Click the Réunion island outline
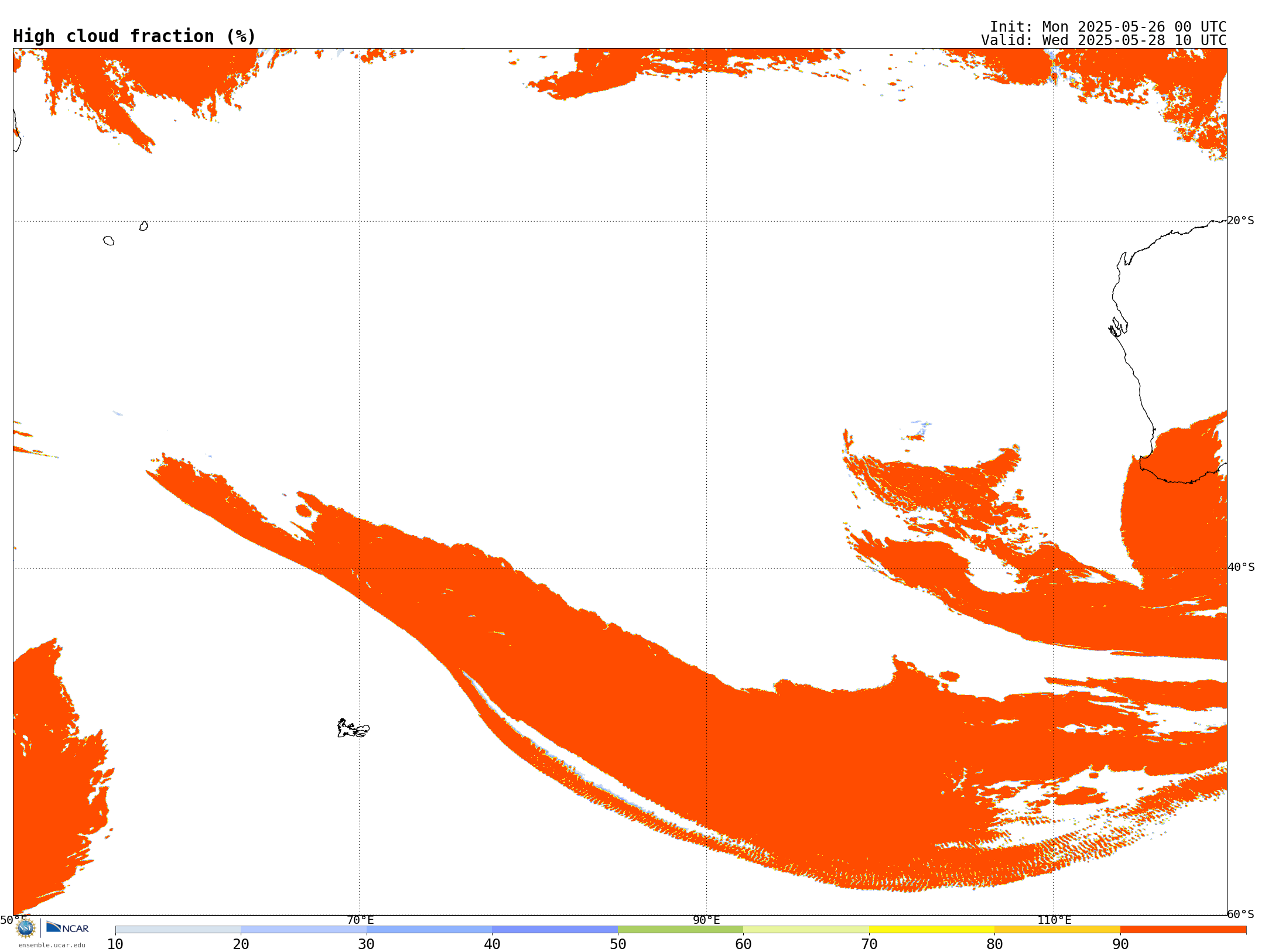 [108, 241]
